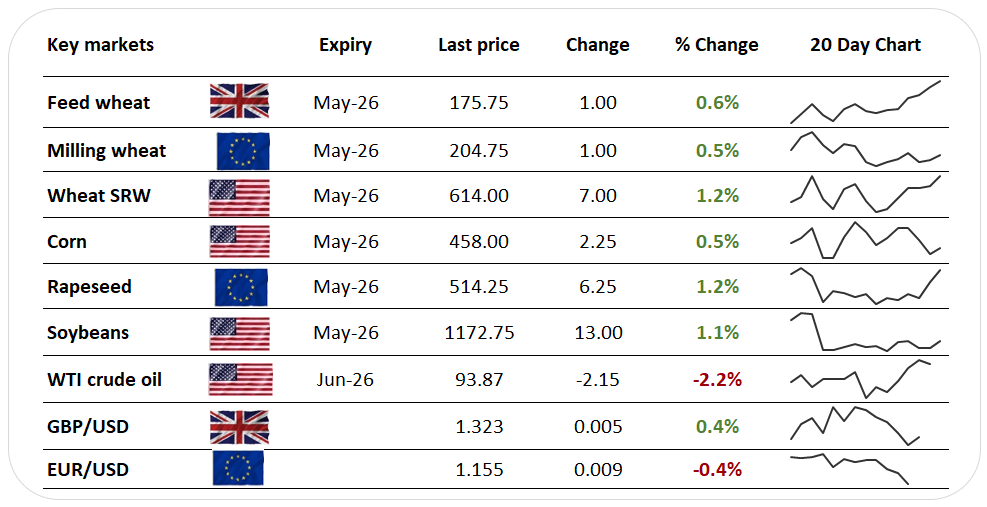Open the Feed wheat 20 day chart
Screen dimensions: 987x507
tap(865, 102)
